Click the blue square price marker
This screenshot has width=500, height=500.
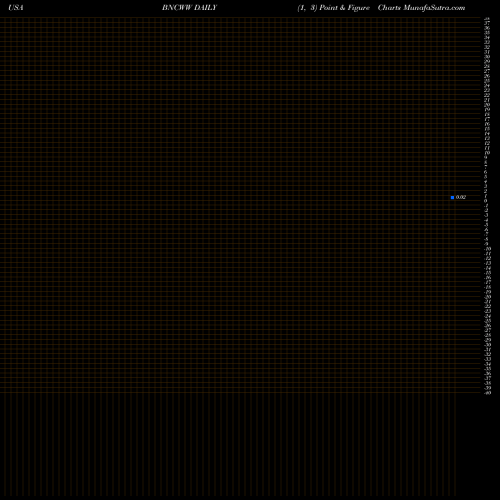pyautogui.click(x=452, y=197)
